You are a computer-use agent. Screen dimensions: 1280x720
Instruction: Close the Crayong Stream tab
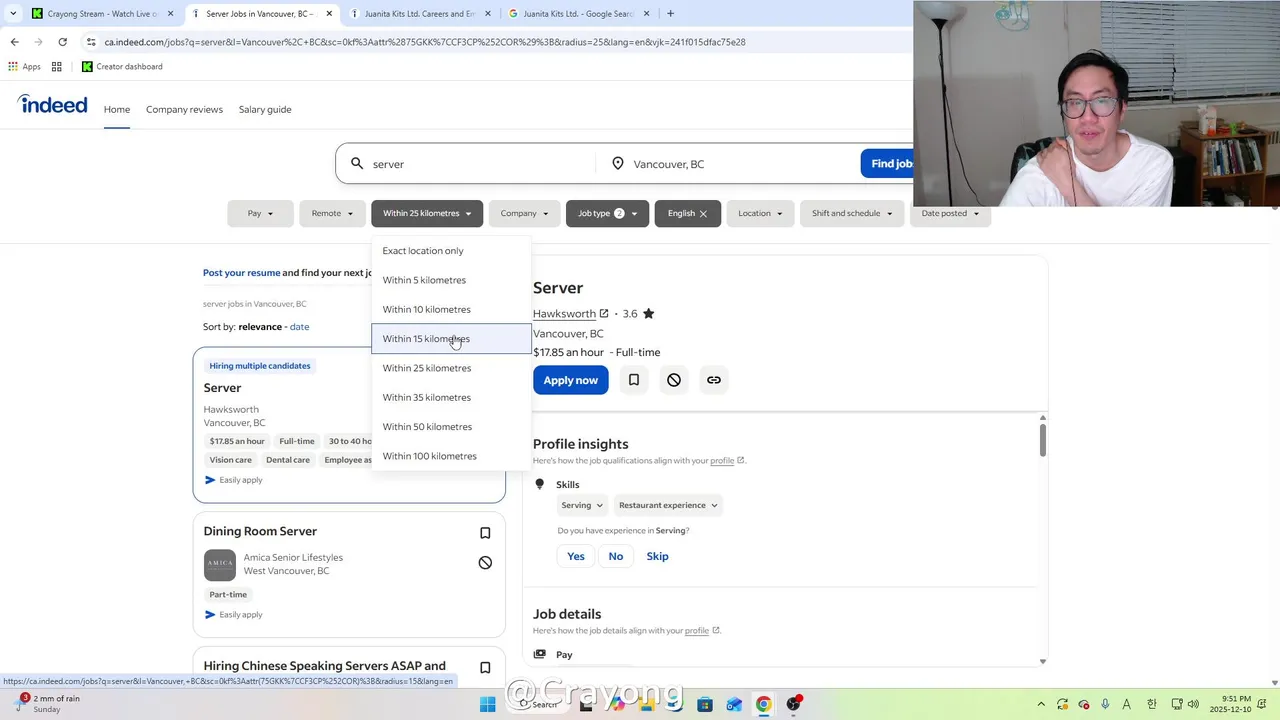[171, 14]
